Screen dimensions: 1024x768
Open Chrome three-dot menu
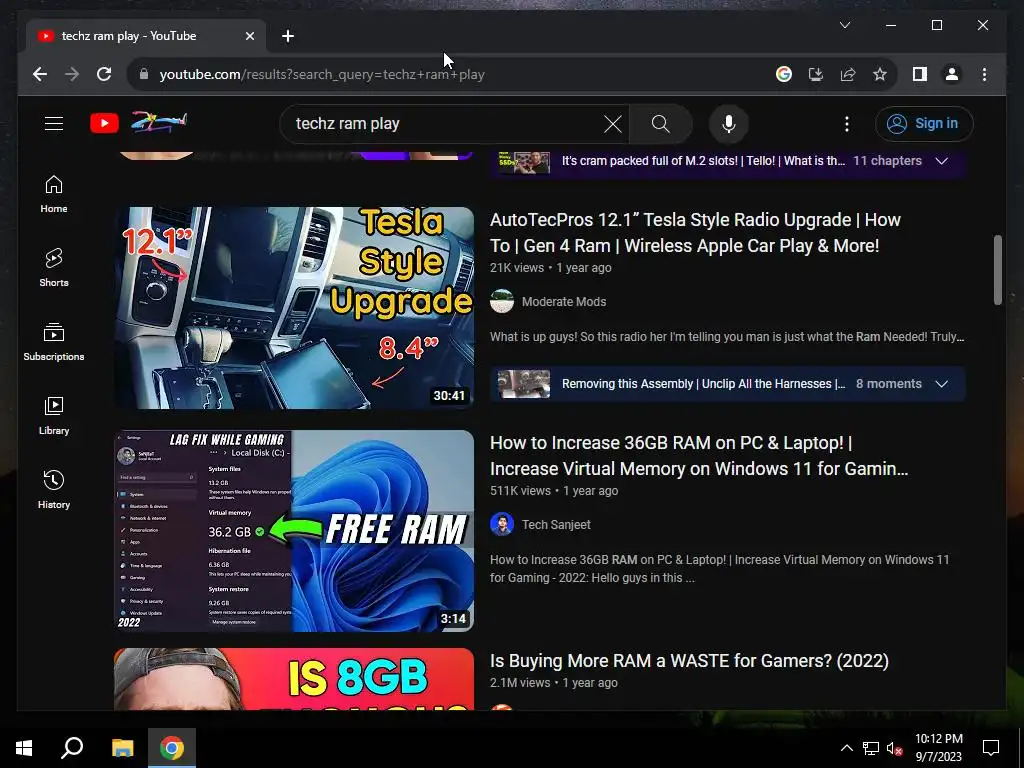984,74
